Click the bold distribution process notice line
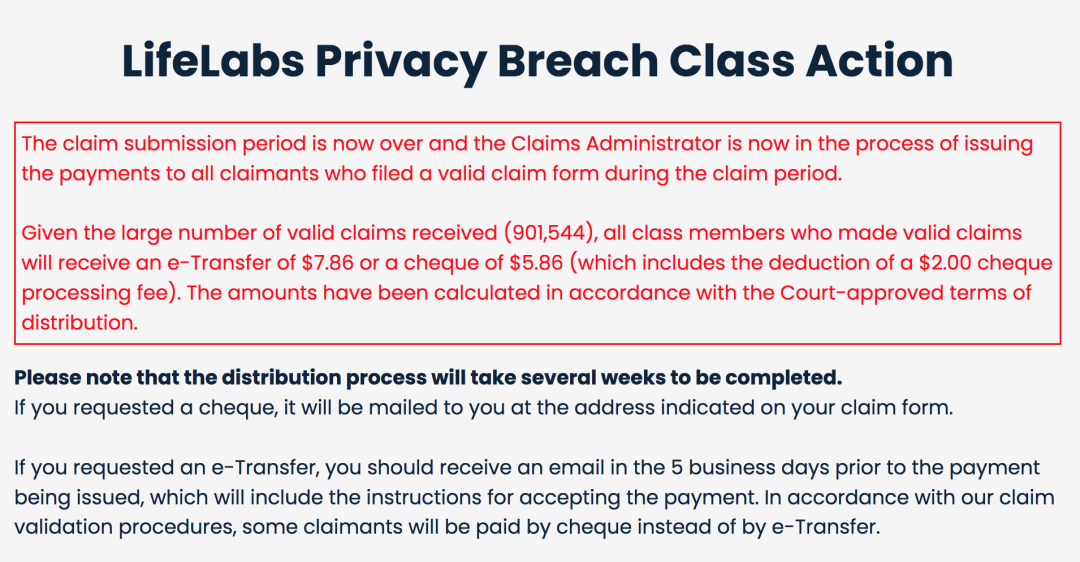This screenshot has width=1080, height=562. pos(428,377)
